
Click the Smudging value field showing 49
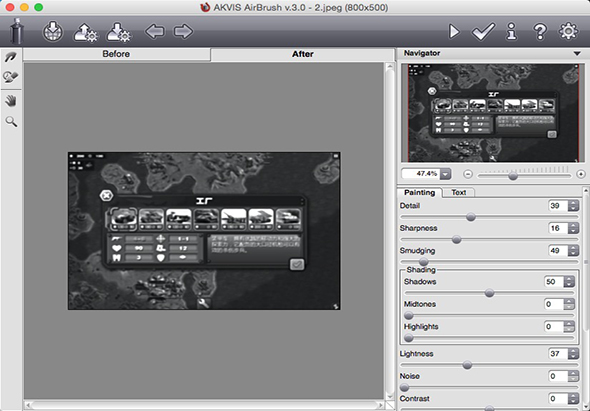[x=558, y=251]
